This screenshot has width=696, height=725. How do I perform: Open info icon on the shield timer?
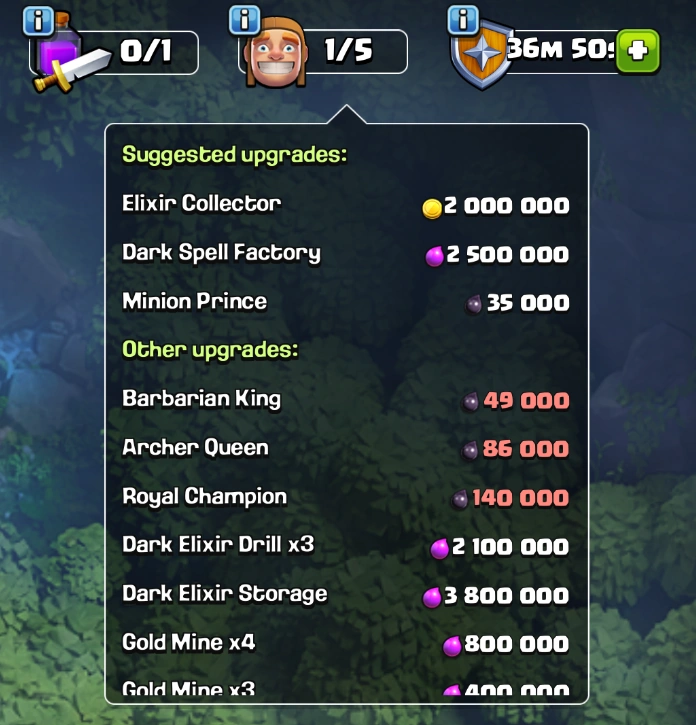pos(463,19)
